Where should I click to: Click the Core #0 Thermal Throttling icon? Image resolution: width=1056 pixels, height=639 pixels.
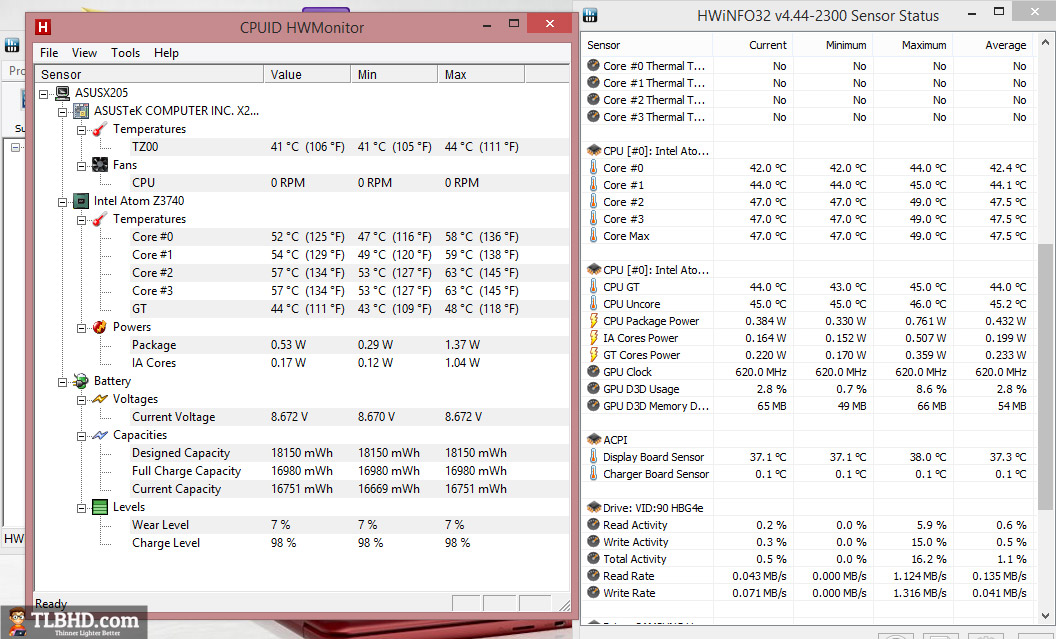tap(593, 65)
